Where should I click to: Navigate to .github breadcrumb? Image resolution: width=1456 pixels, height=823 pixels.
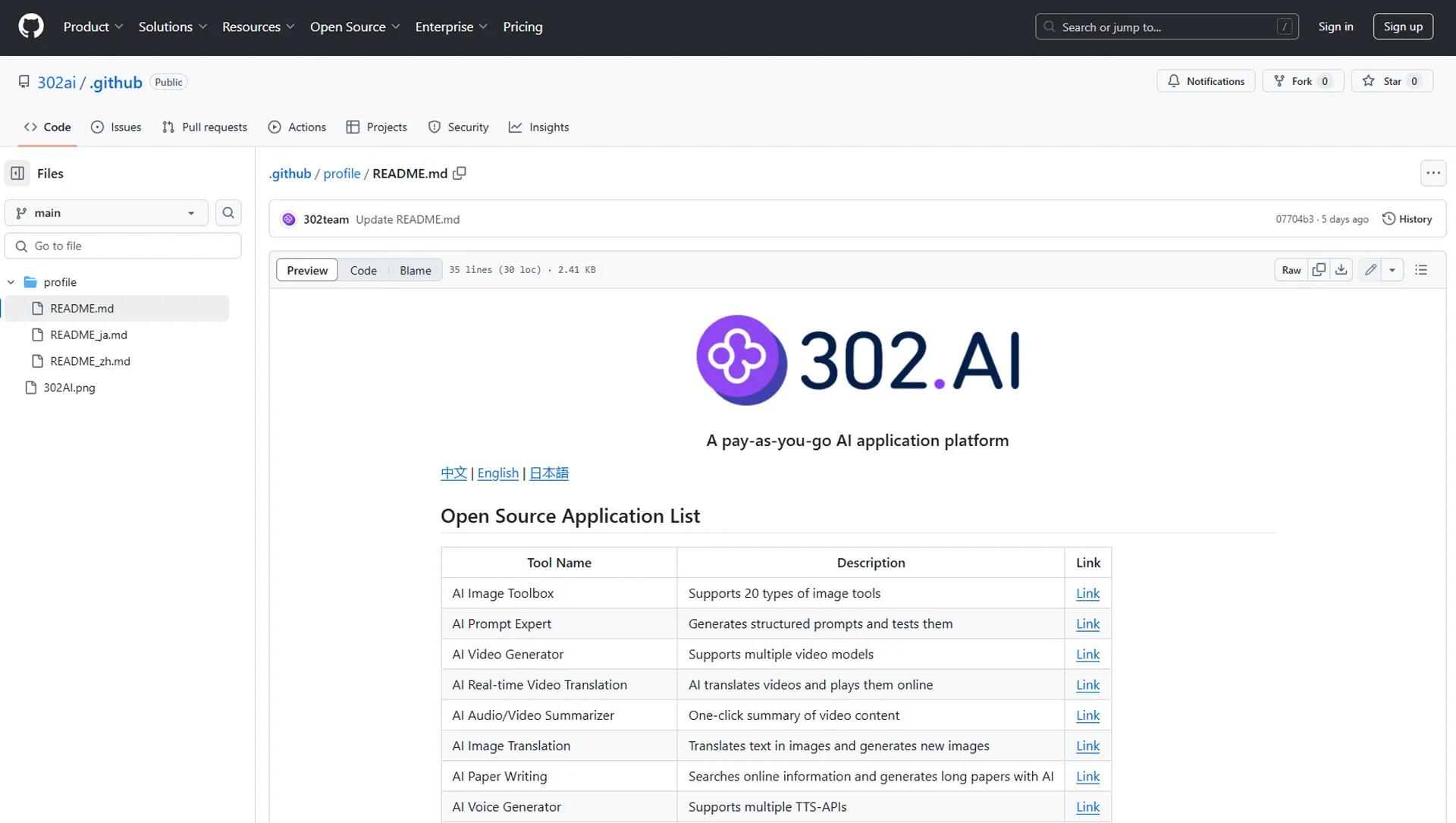point(290,174)
